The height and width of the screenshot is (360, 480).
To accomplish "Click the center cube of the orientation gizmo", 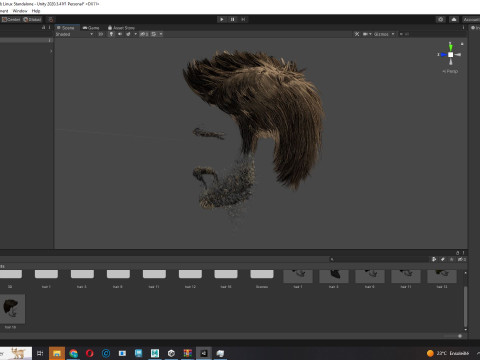I will (451, 55).
